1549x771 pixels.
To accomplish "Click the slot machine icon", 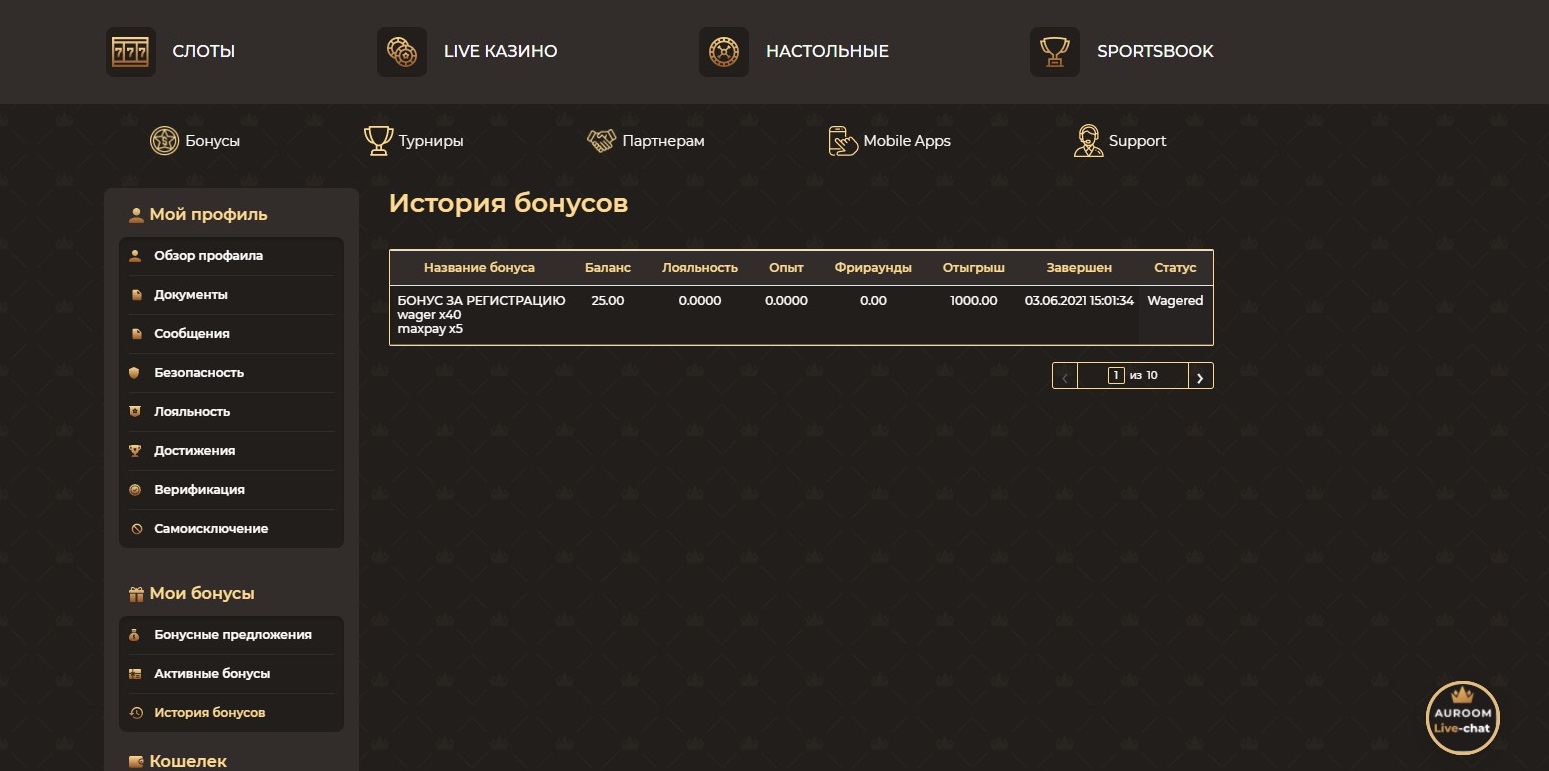I will tap(131, 52).
